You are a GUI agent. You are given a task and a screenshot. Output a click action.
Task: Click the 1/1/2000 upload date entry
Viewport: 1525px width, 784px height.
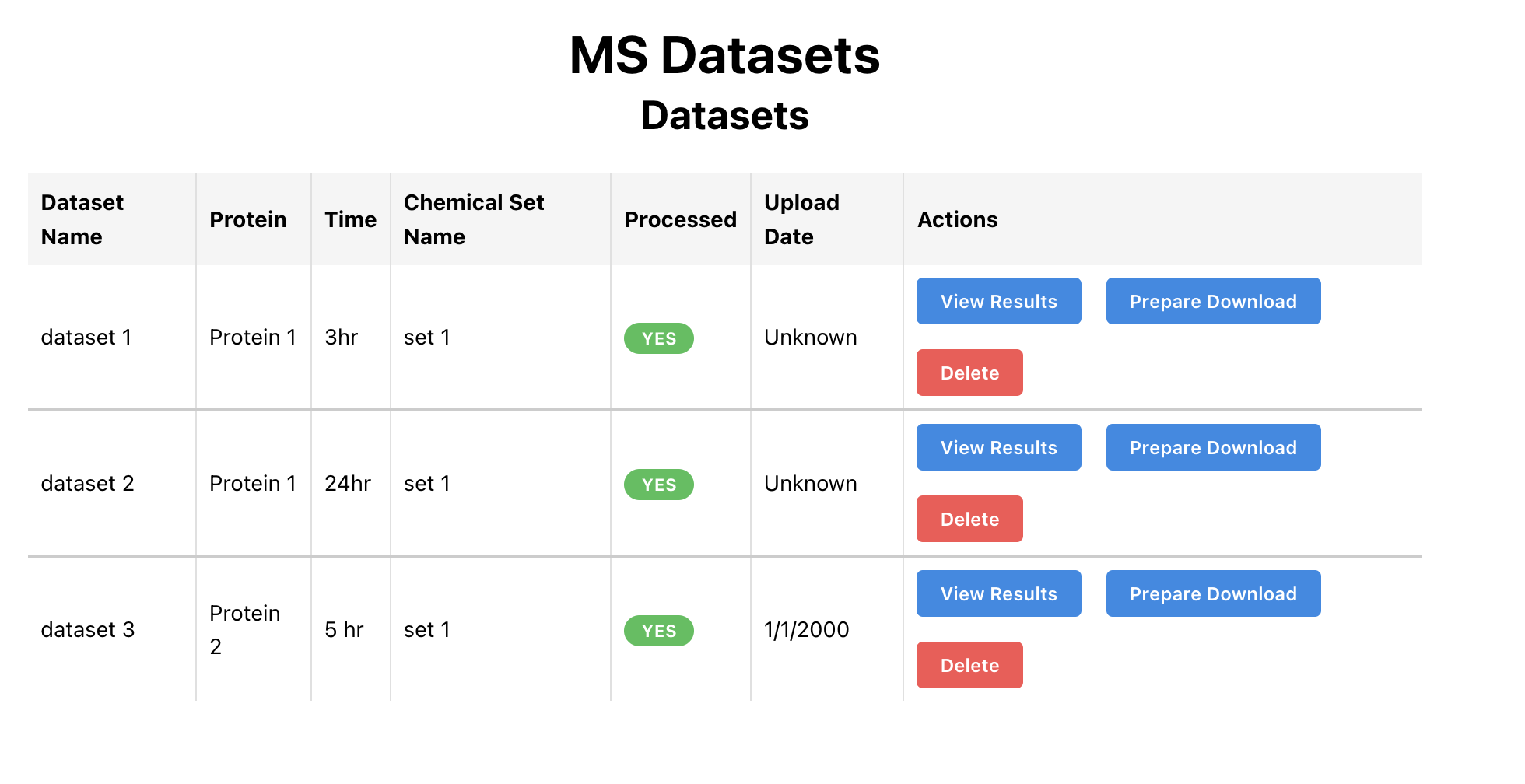point(805,629)
